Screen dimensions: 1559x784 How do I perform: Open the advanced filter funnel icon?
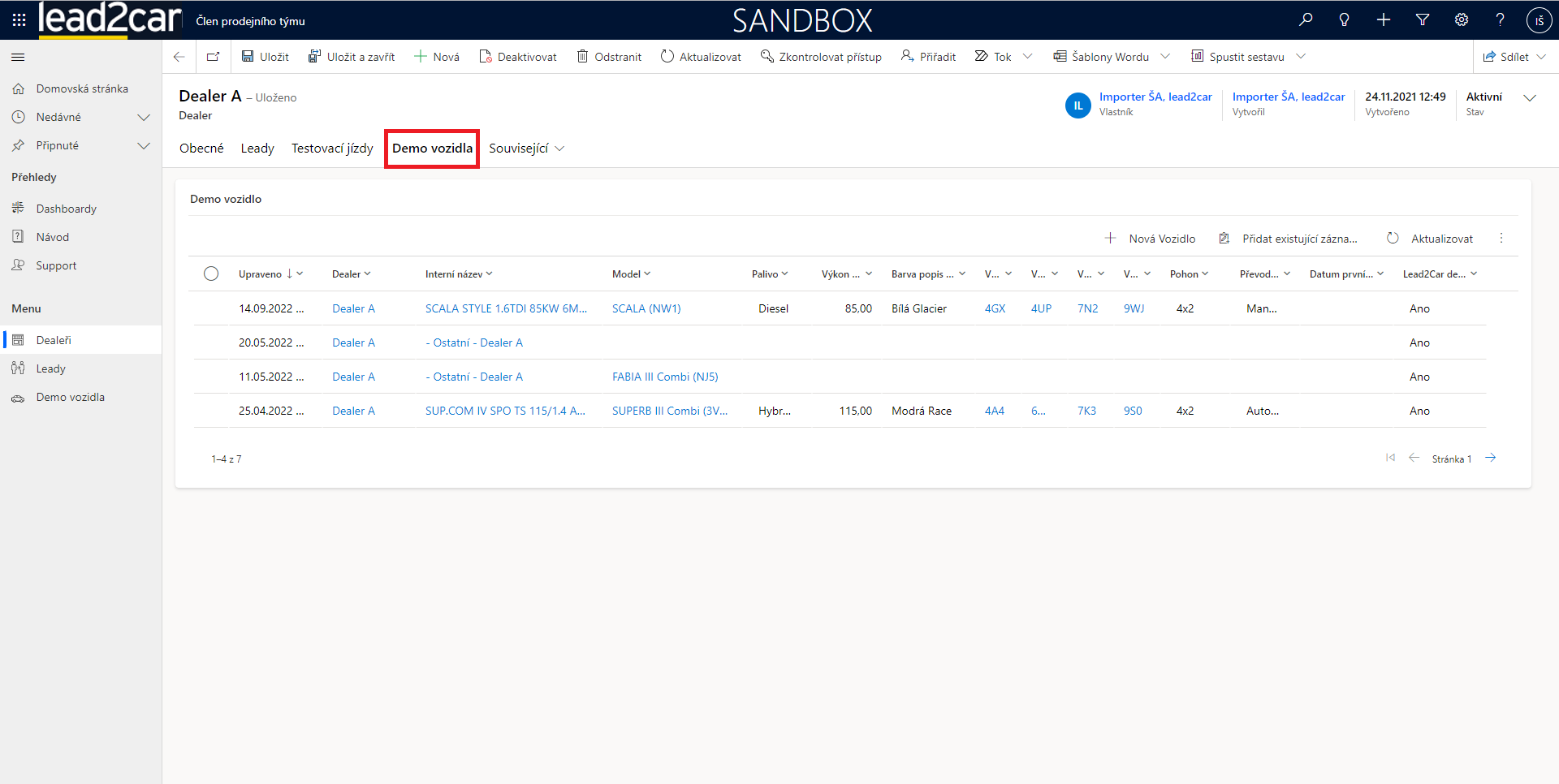(x=1423, y=19)
